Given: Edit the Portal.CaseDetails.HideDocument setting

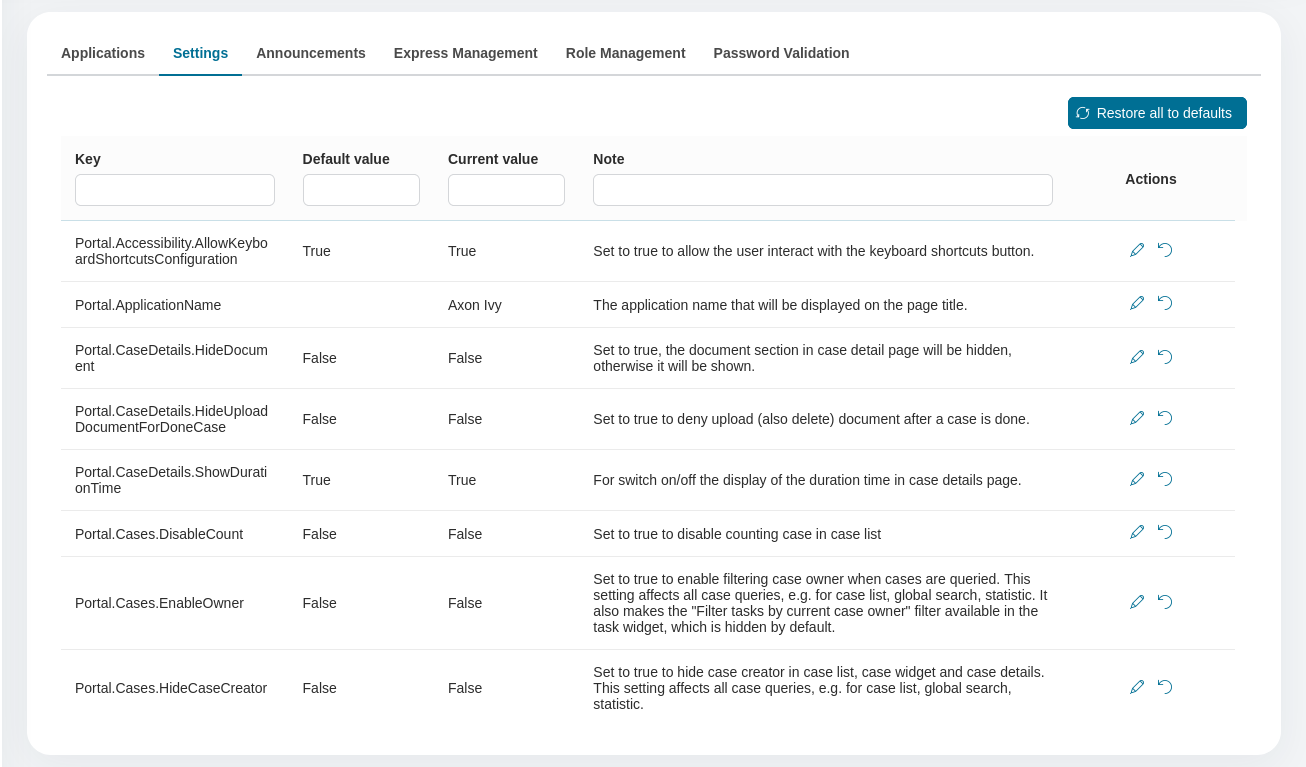Looking at the screenshot, I should pyautogui.click(x=1137, y=357).
